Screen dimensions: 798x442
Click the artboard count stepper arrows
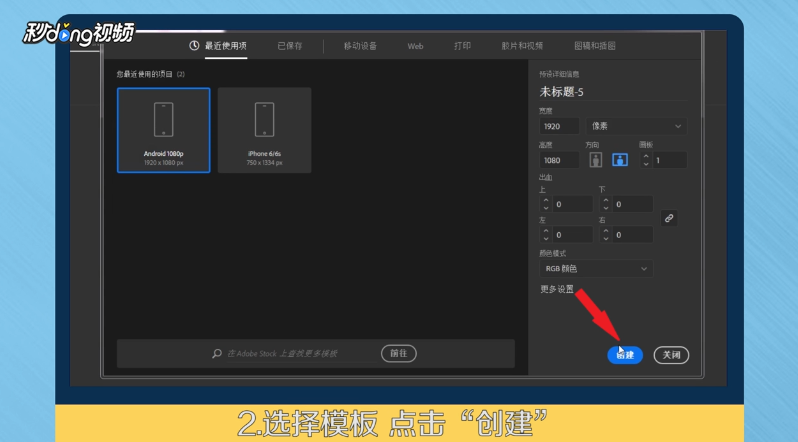tap(646, 160)
